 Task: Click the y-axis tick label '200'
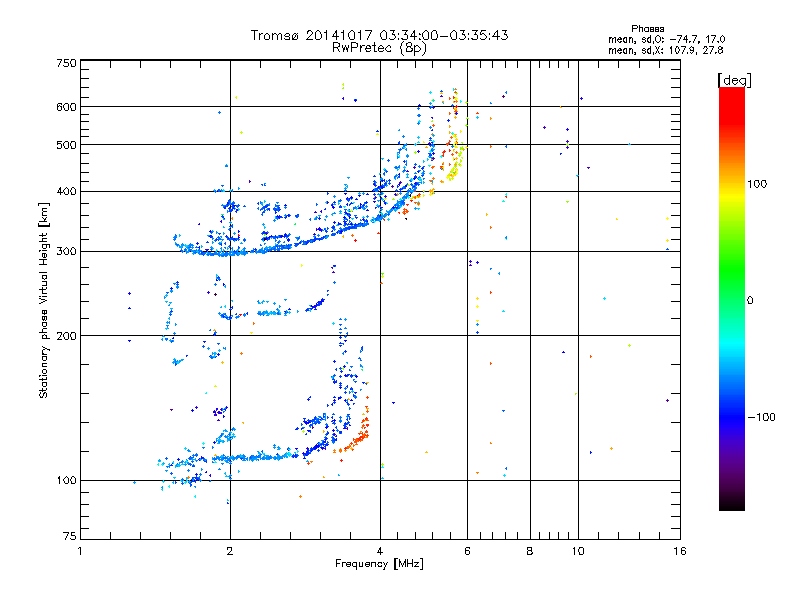pyautogui.click(x=66, y=336)
